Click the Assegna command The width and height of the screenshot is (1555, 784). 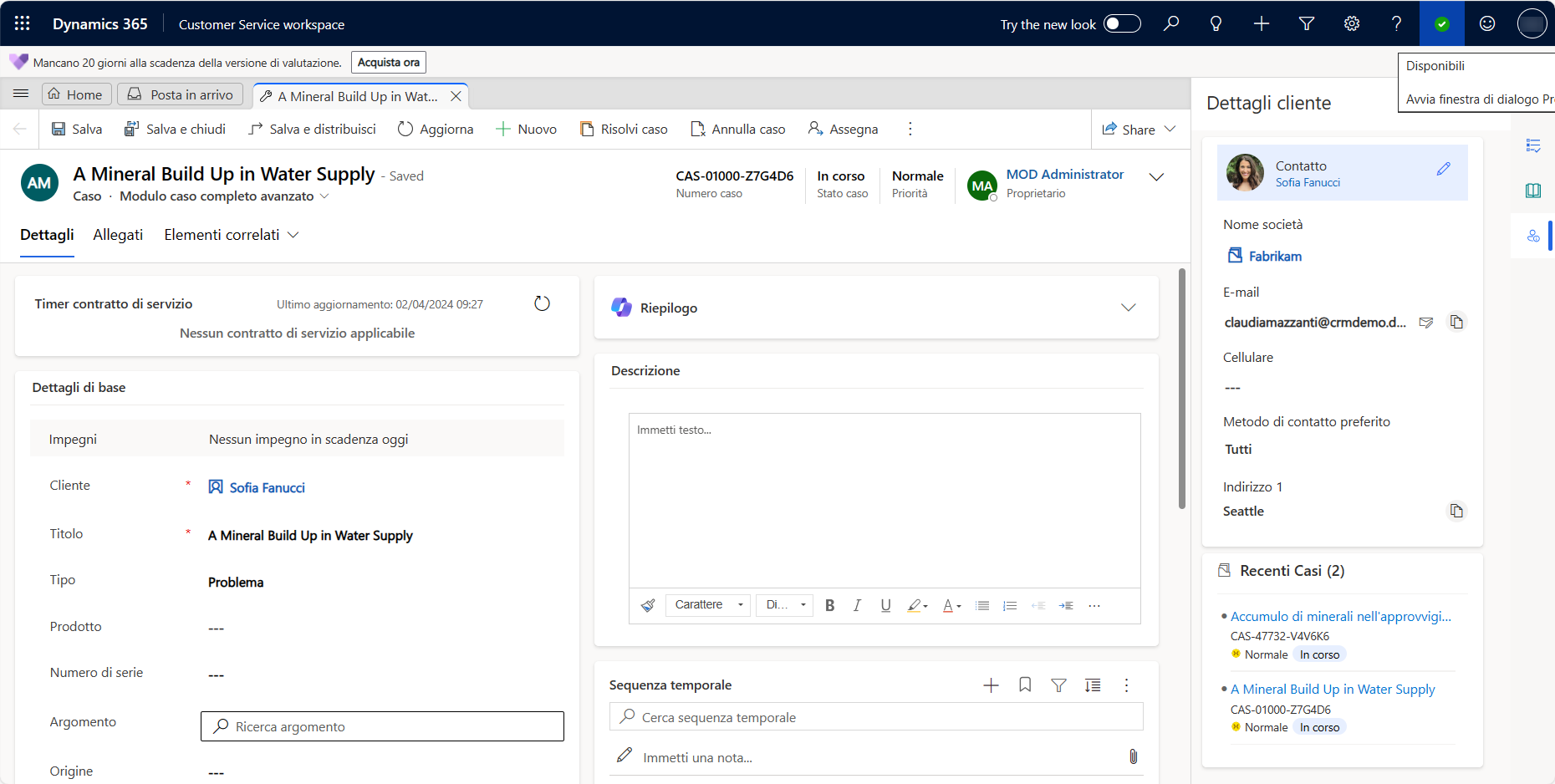point(843,129)
